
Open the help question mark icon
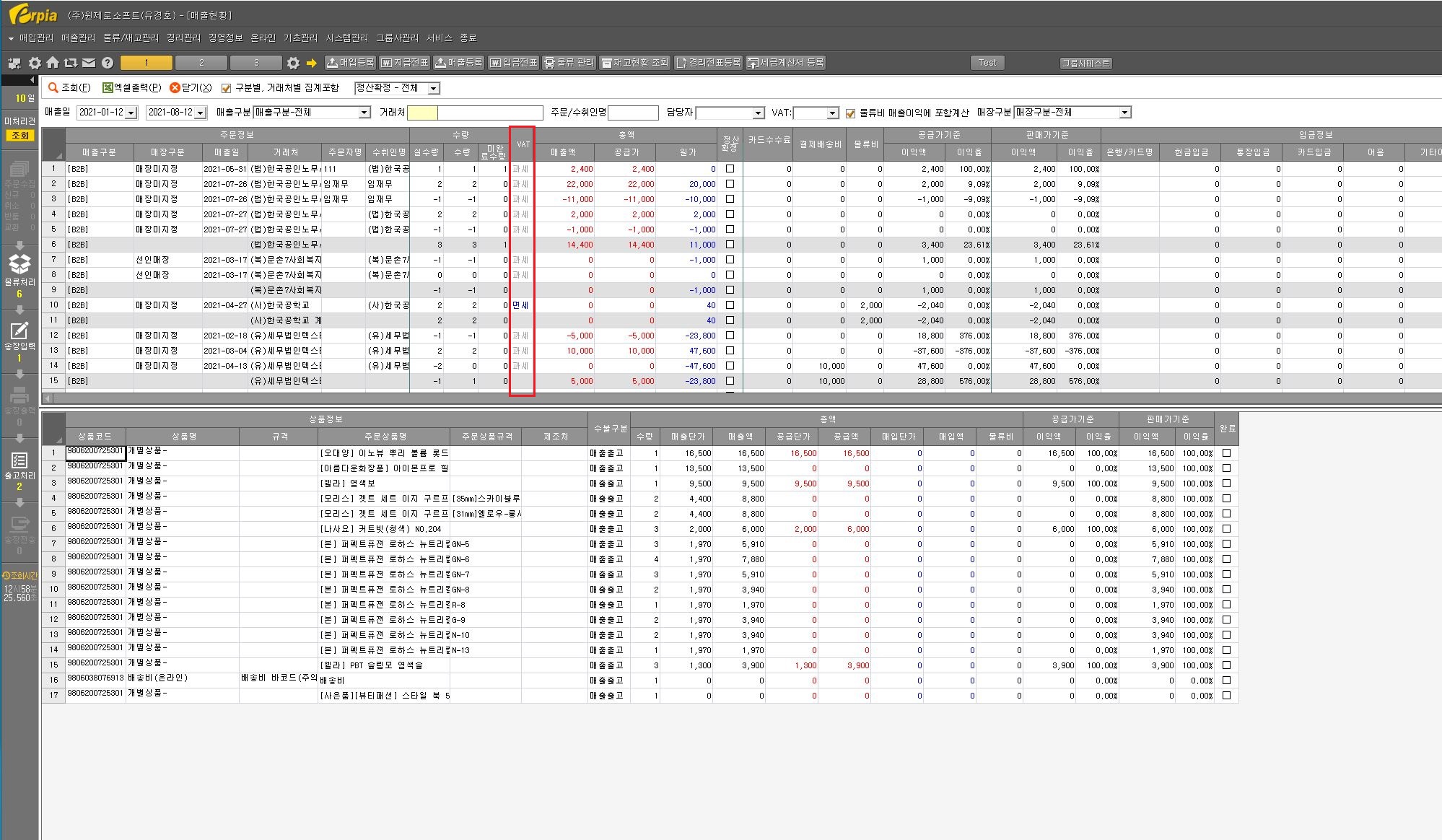[x=107, y=63]
